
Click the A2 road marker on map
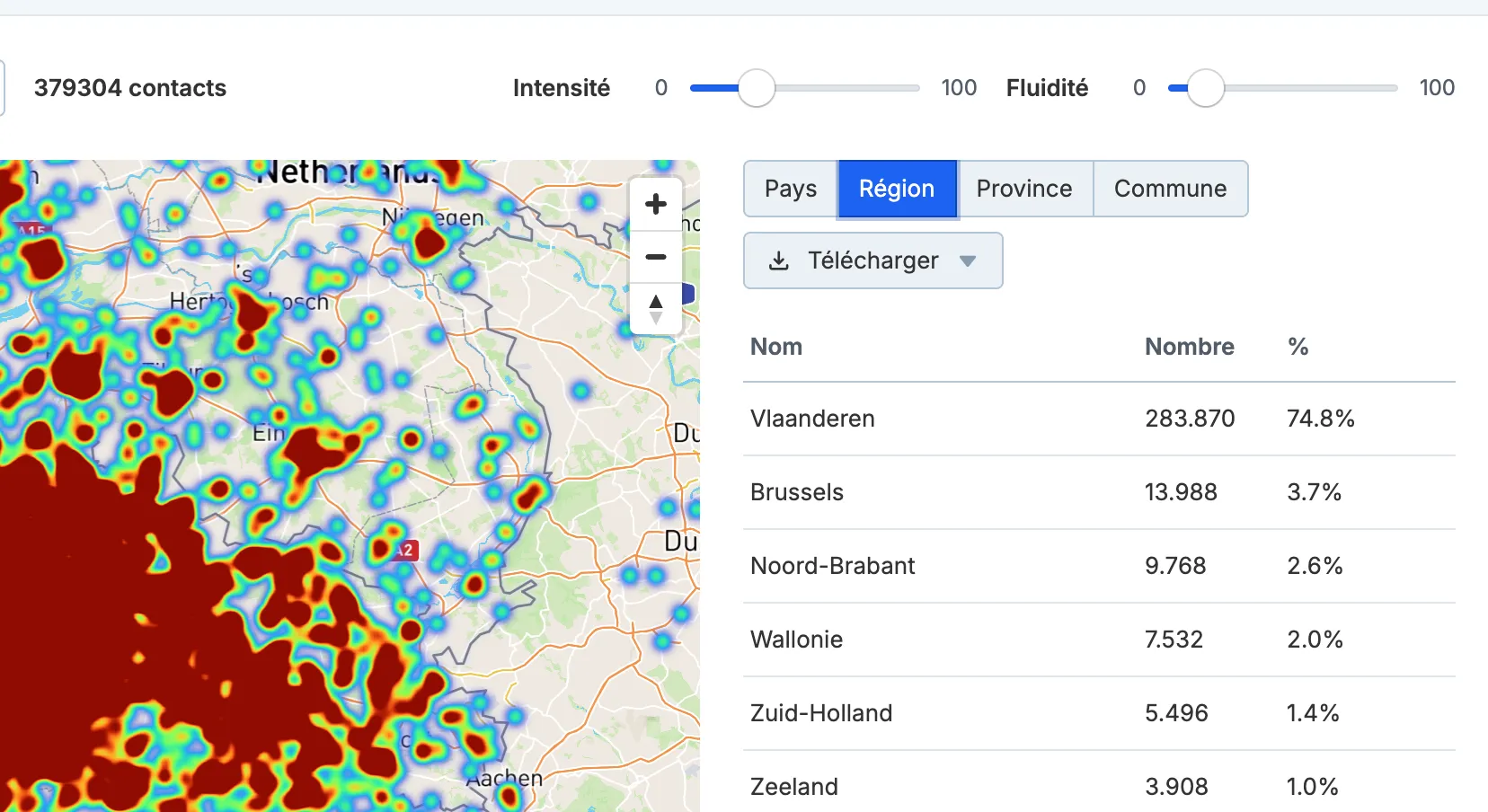click(404, 550)
